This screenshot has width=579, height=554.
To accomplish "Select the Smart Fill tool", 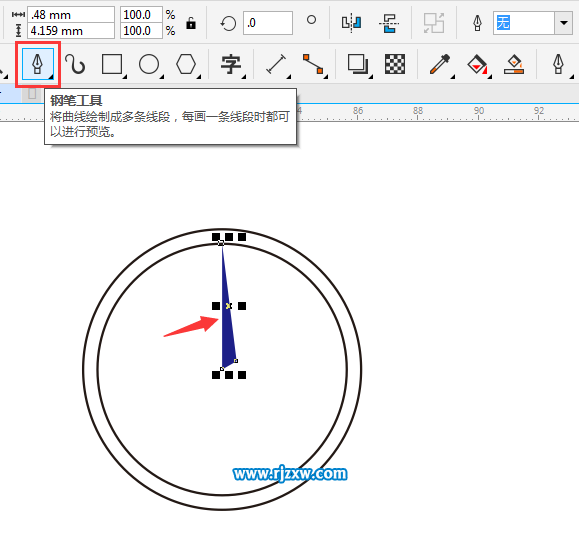I will coord(514,64).
